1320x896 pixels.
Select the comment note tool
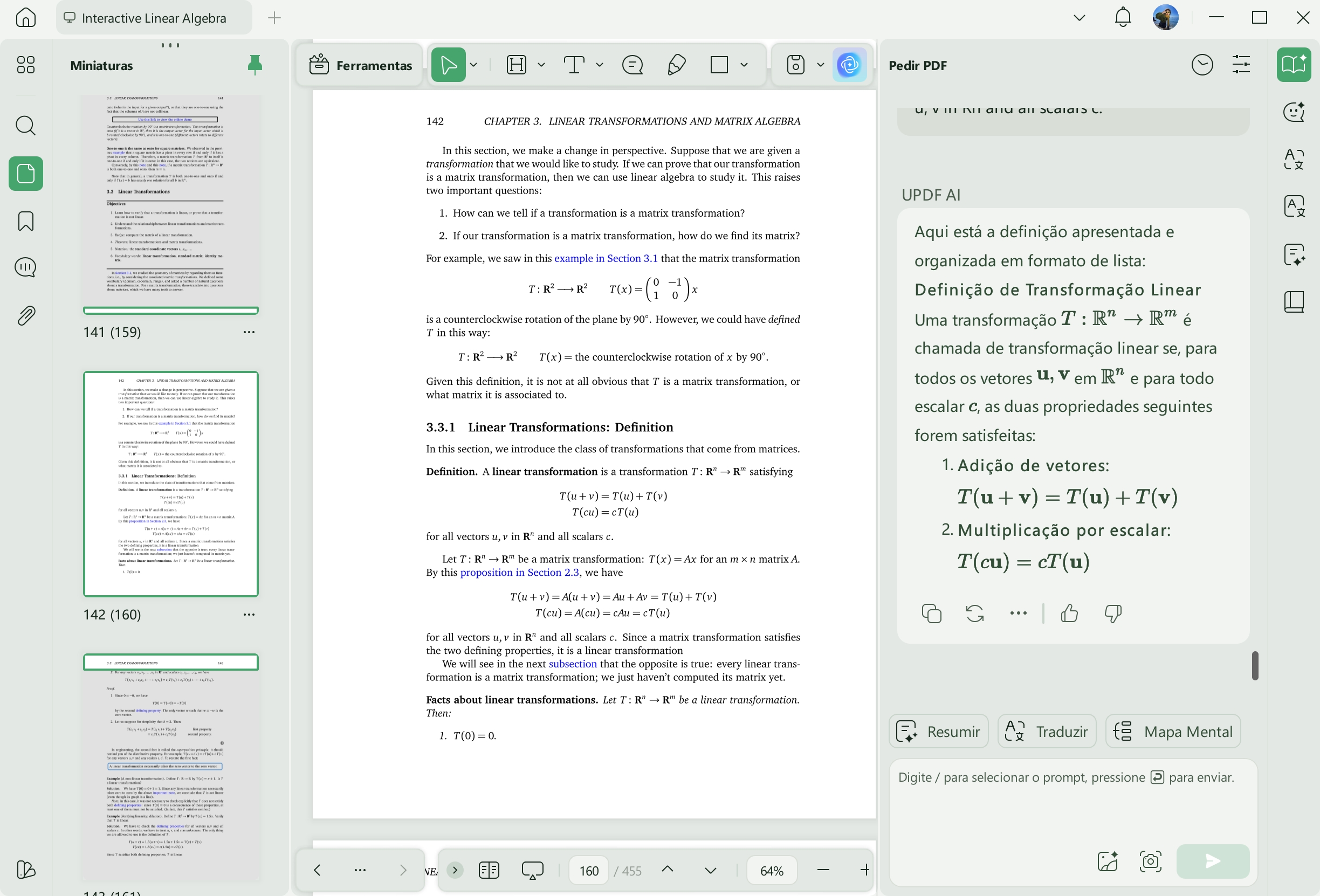[632, 65]
